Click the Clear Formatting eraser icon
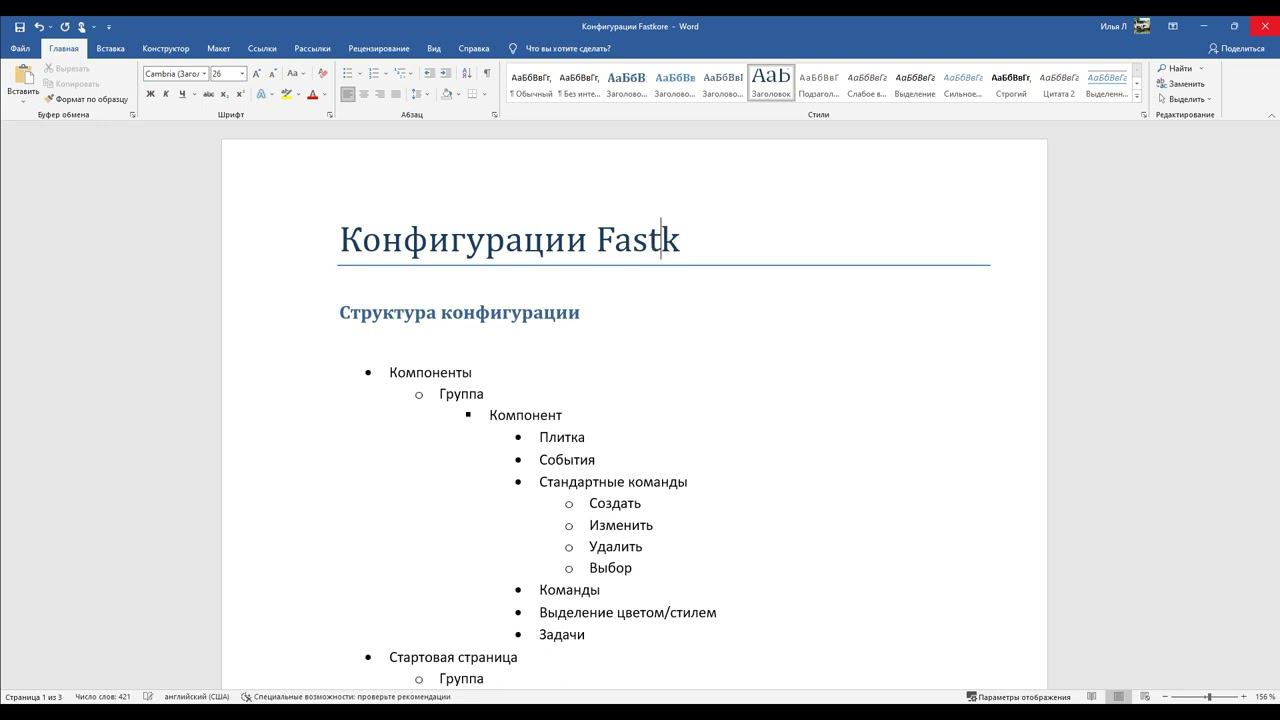1280x720 pixels. (322, 73)
